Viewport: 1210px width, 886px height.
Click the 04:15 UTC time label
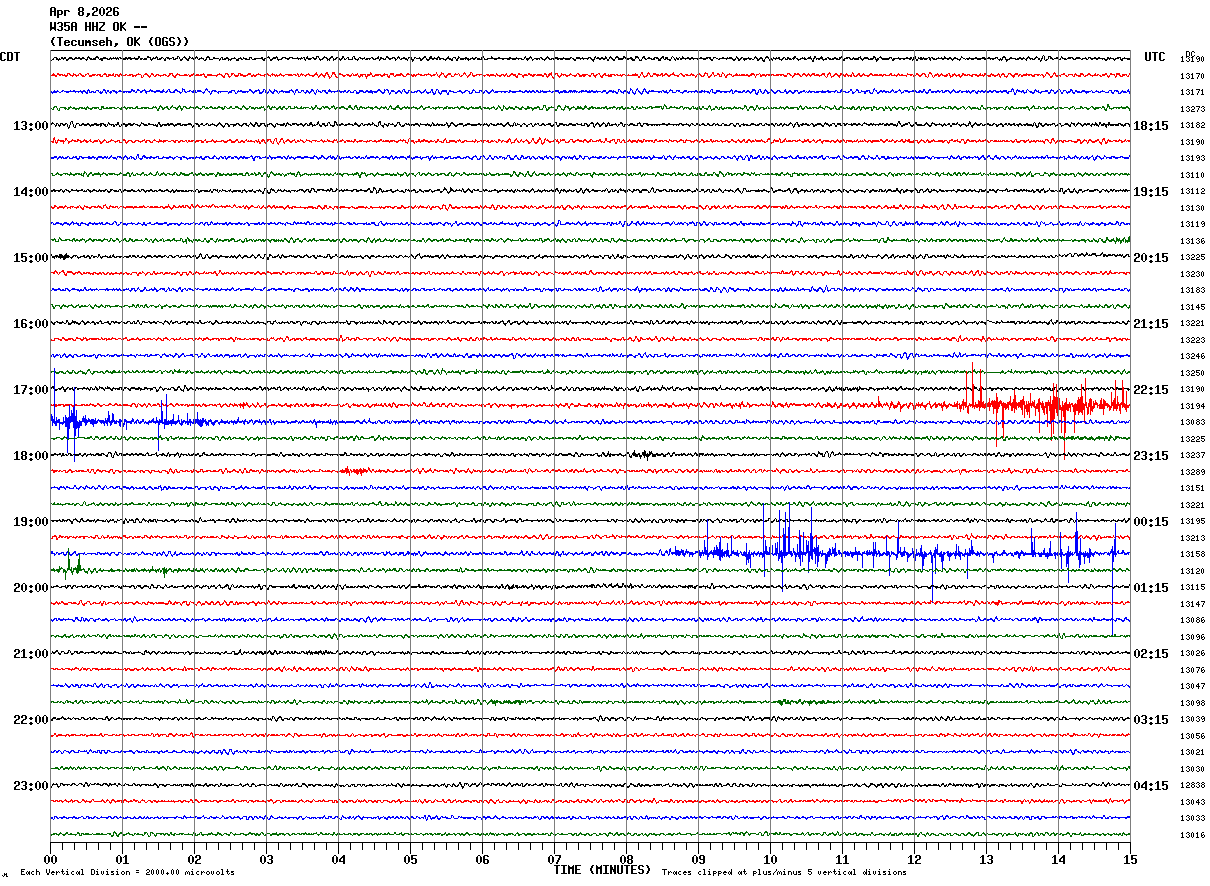coord(1151,786)
